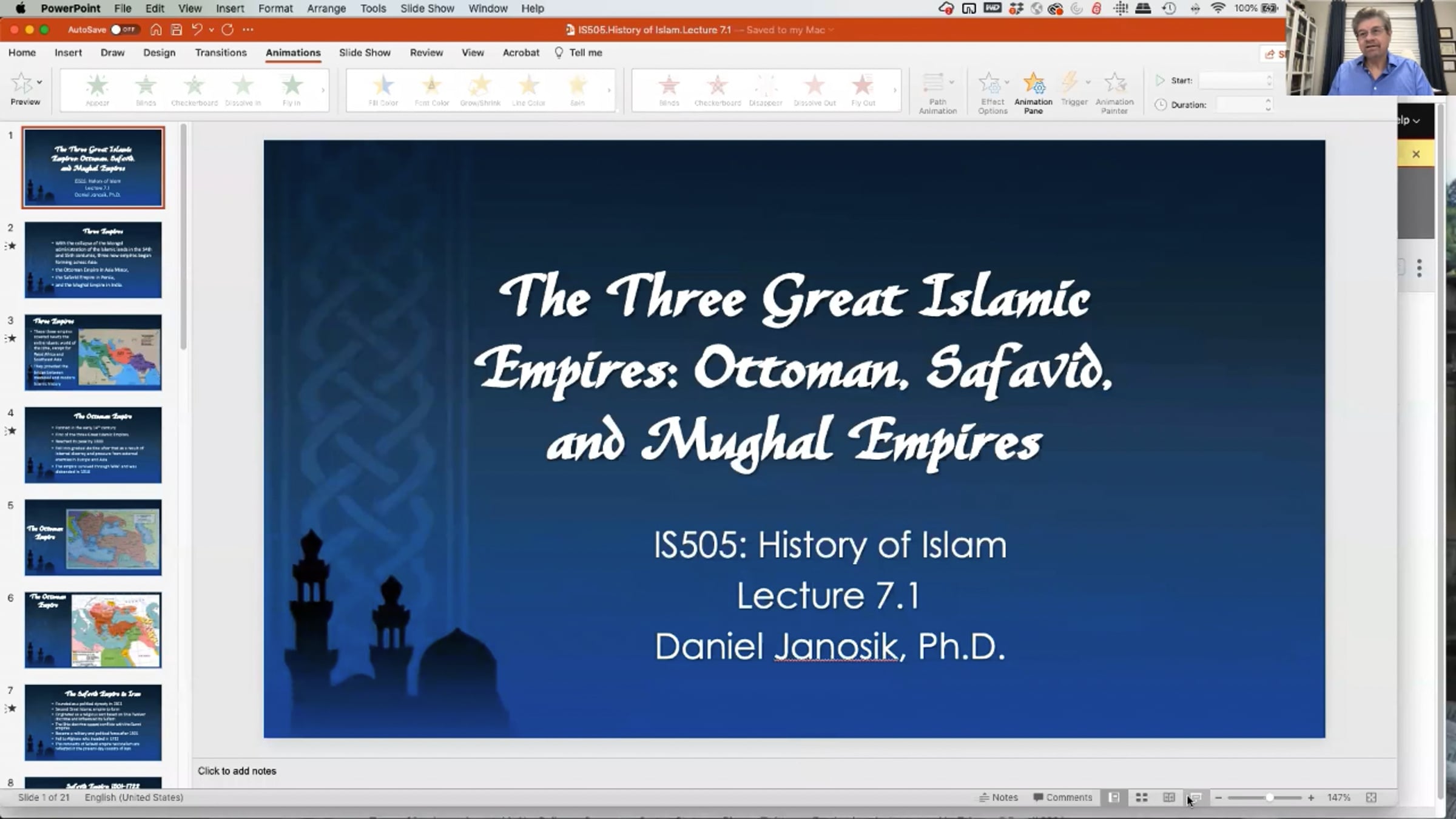This screenshot has width=1456, height=819.
Task: Switch to Slide Sorter view icon
Action: (1141, 797)
